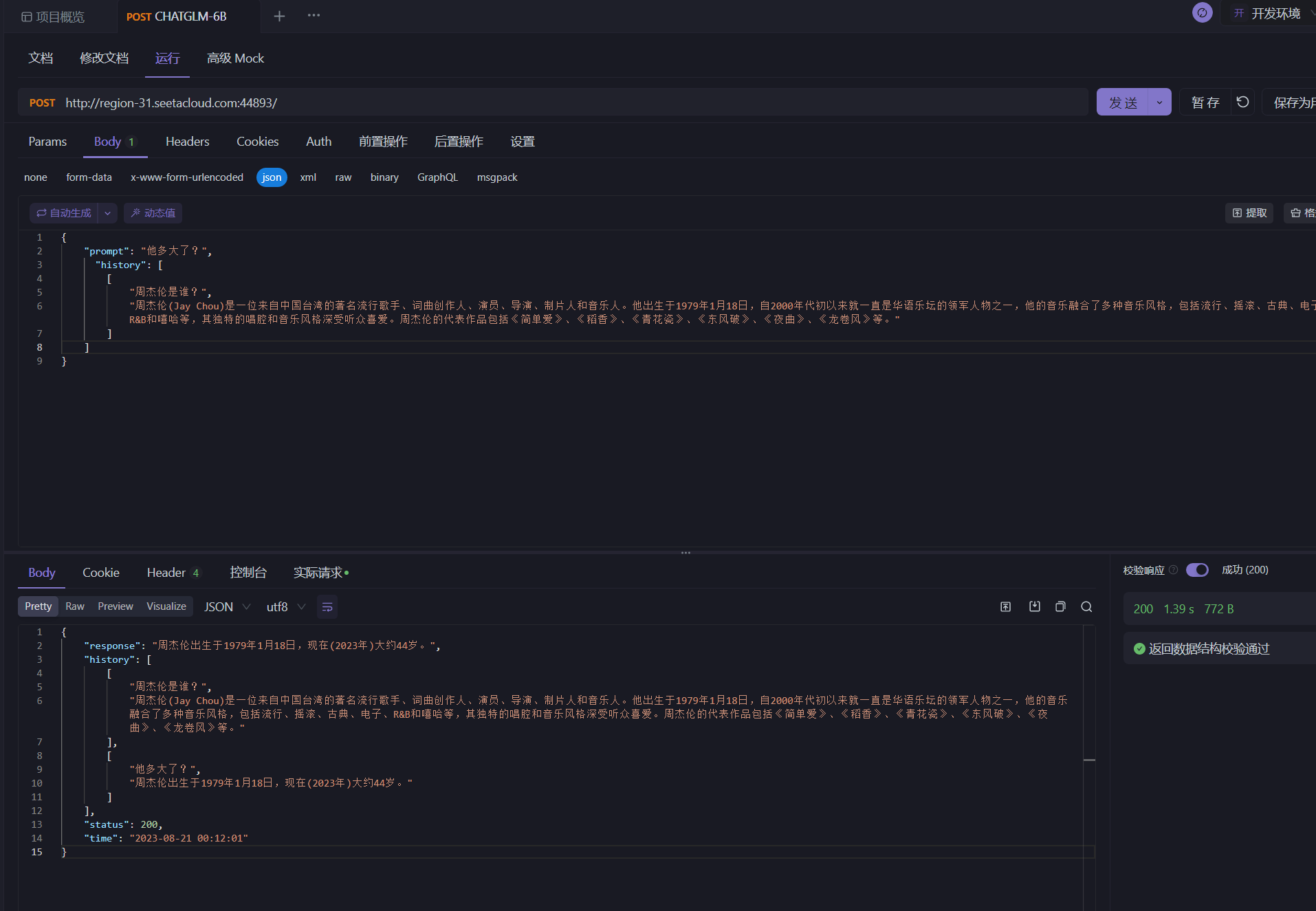Image resolution: width=1316 pixels, height=911 pixels.
Task: Select the xml body type
Action: [x=308, y=177]
